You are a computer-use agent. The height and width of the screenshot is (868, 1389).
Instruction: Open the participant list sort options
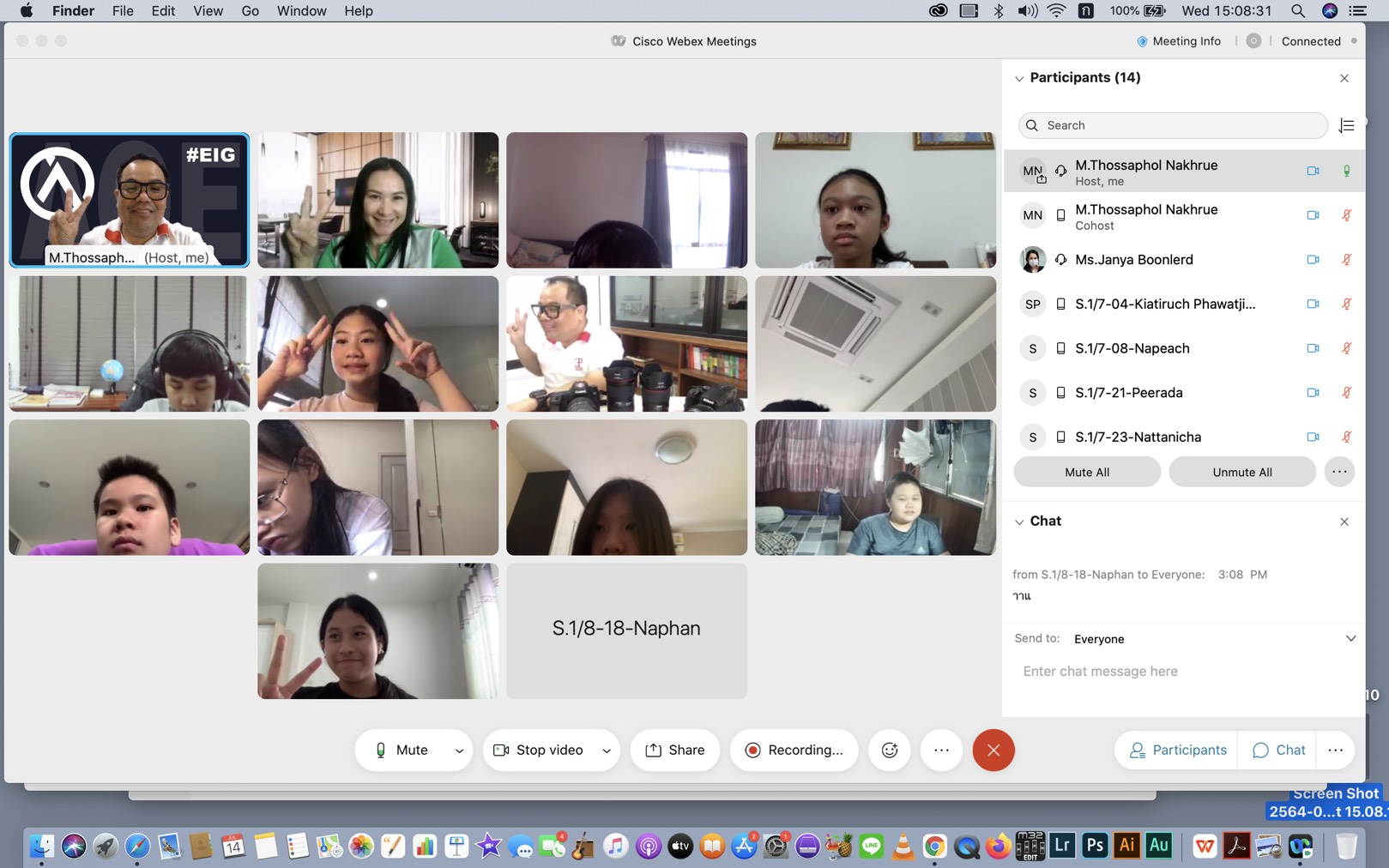pyautogui.click(x=1346, y=125)
